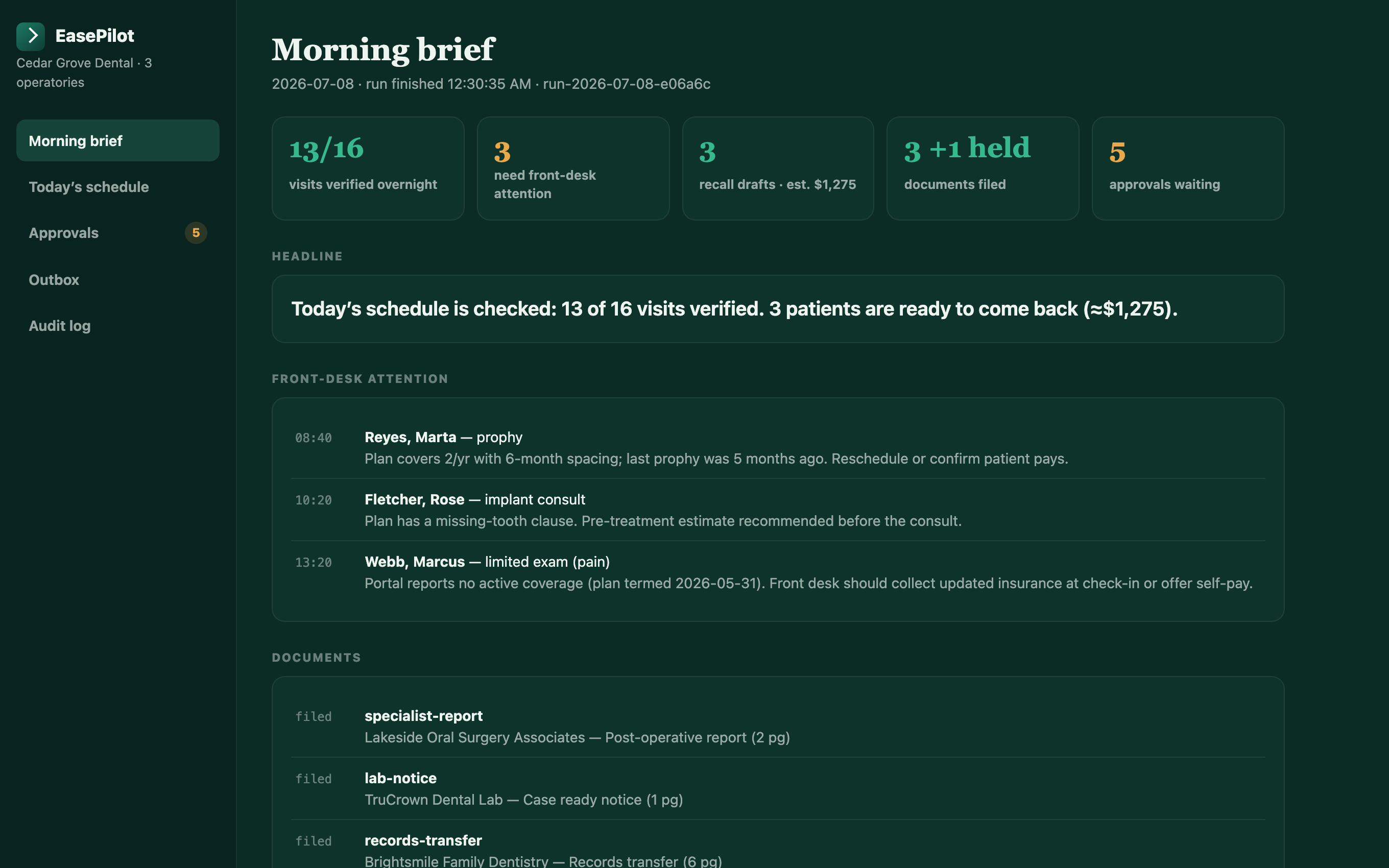Screen dimensions: 1389x868
Task: Click the Morning brief page heading
Action: [x=383, y=50]
